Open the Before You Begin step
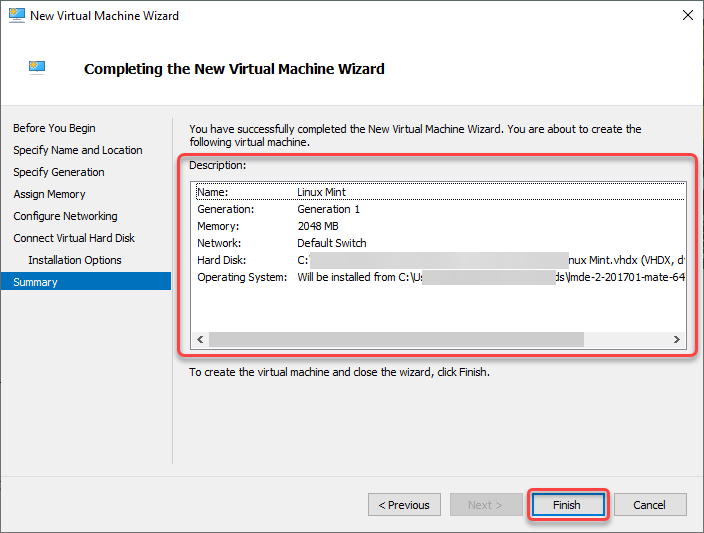 pyautogui.click(x=54, y=128)
